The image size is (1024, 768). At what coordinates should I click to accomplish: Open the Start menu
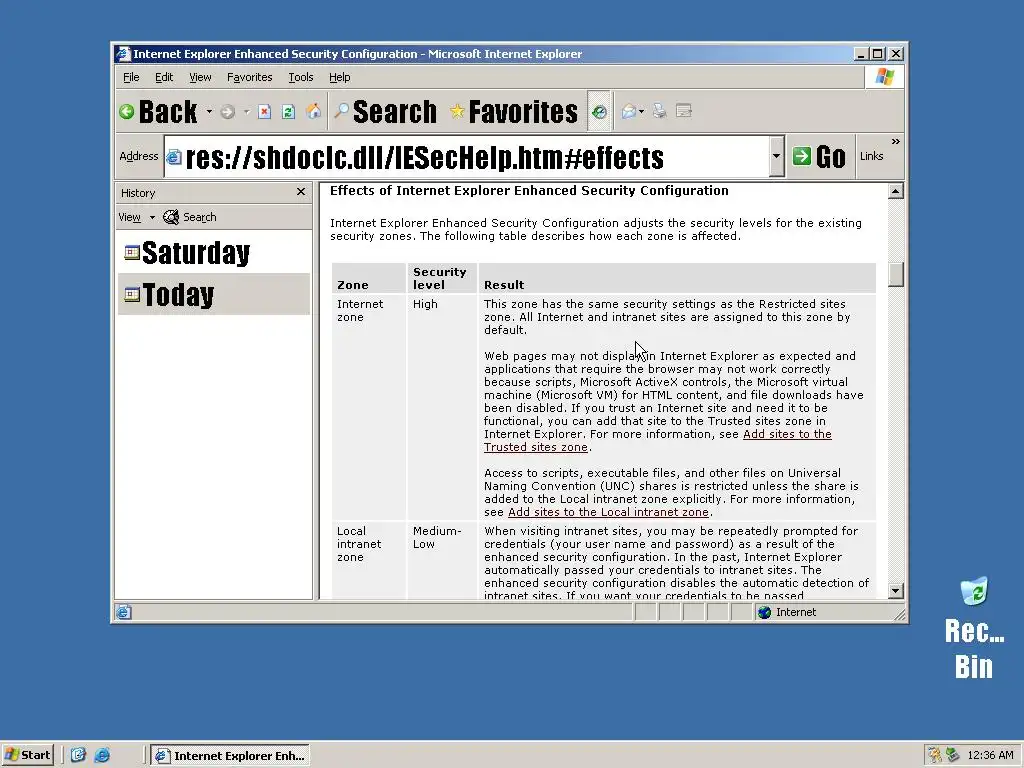pos(27,755)
